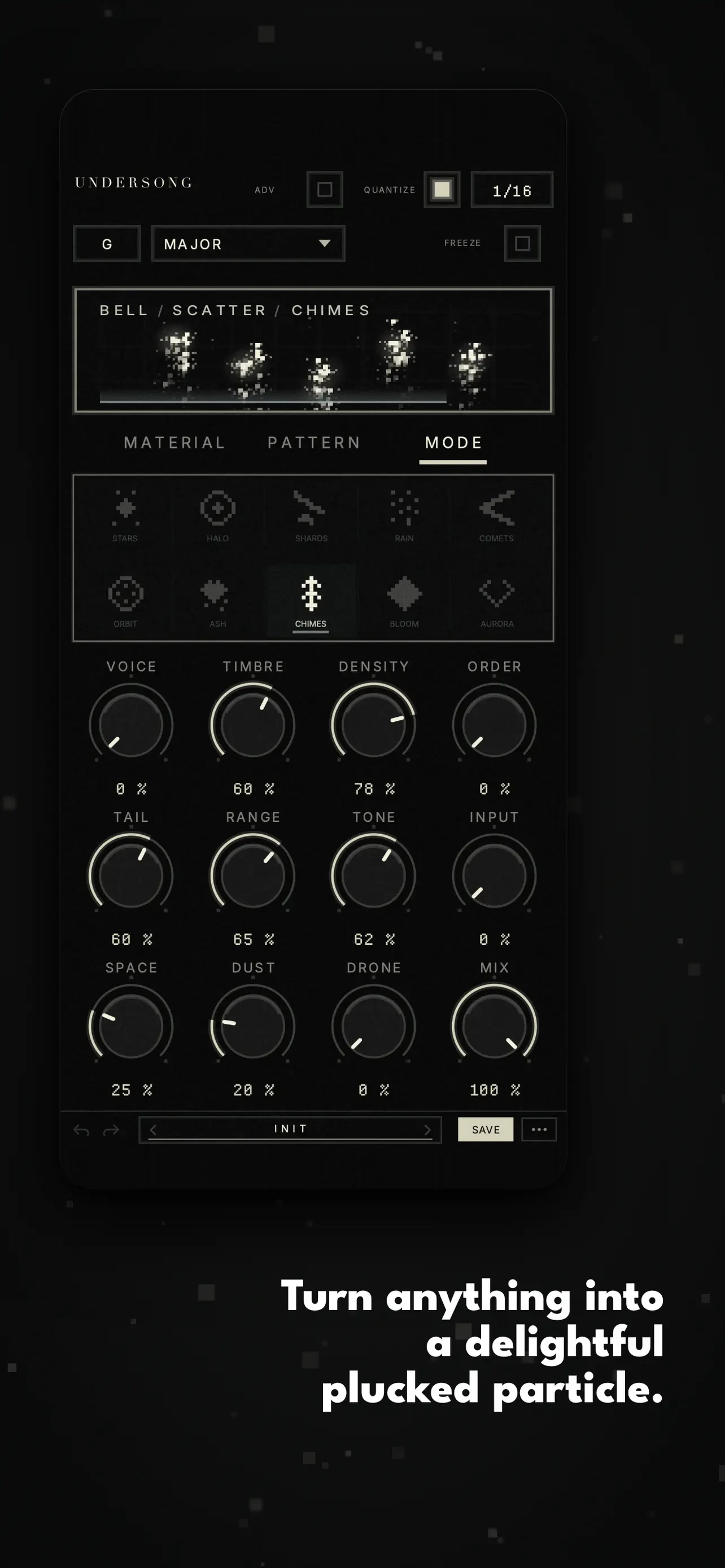Open the three-dots more options menu
The image size is (725, 1568).
click(539, 1130)
